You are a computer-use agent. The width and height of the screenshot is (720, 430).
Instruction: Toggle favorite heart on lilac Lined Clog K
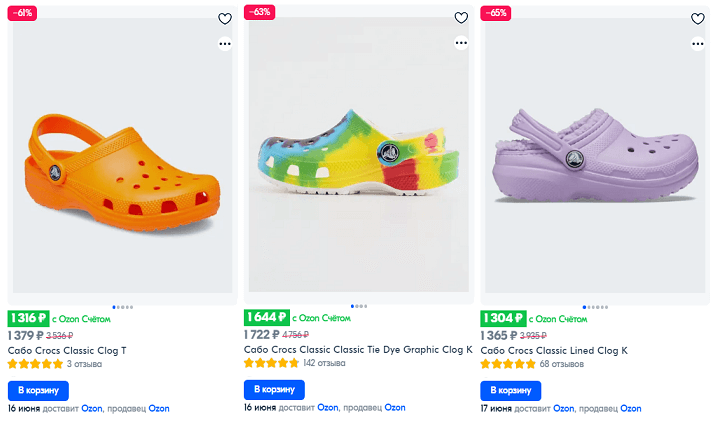tap(698, 18)
